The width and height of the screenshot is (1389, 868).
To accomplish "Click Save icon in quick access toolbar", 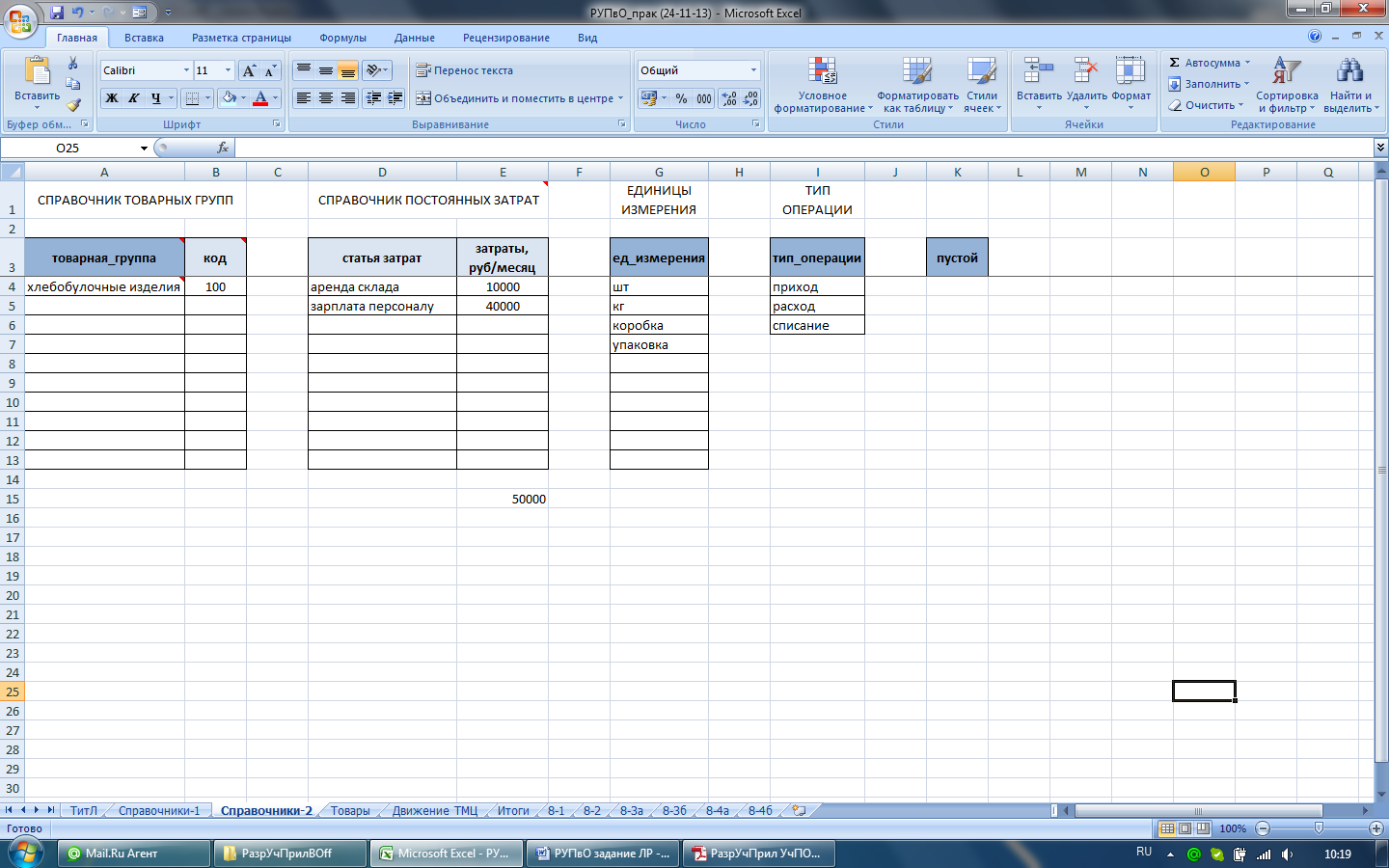I will [57, 13].
